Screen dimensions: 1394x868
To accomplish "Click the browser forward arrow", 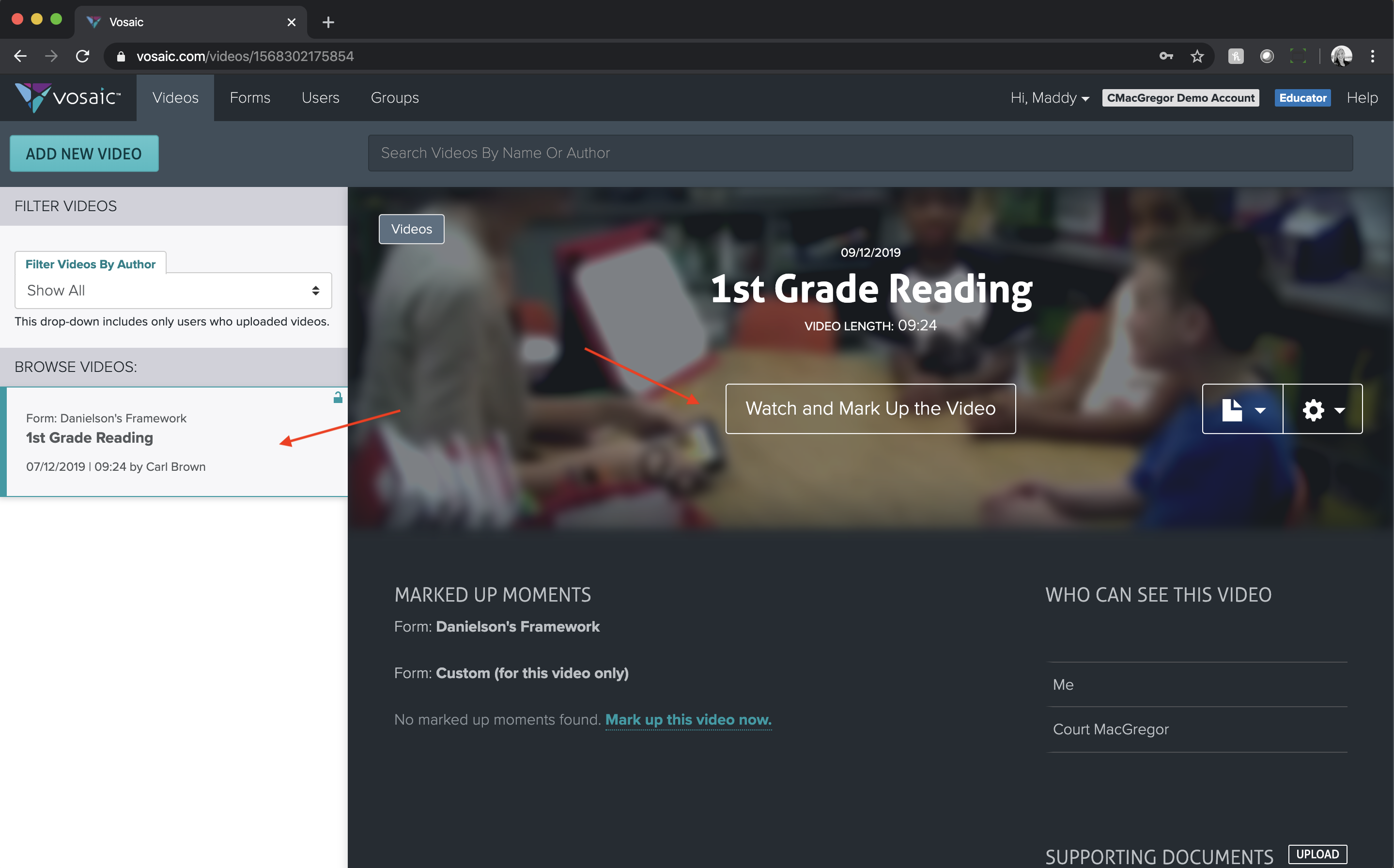I will [51, 56].
